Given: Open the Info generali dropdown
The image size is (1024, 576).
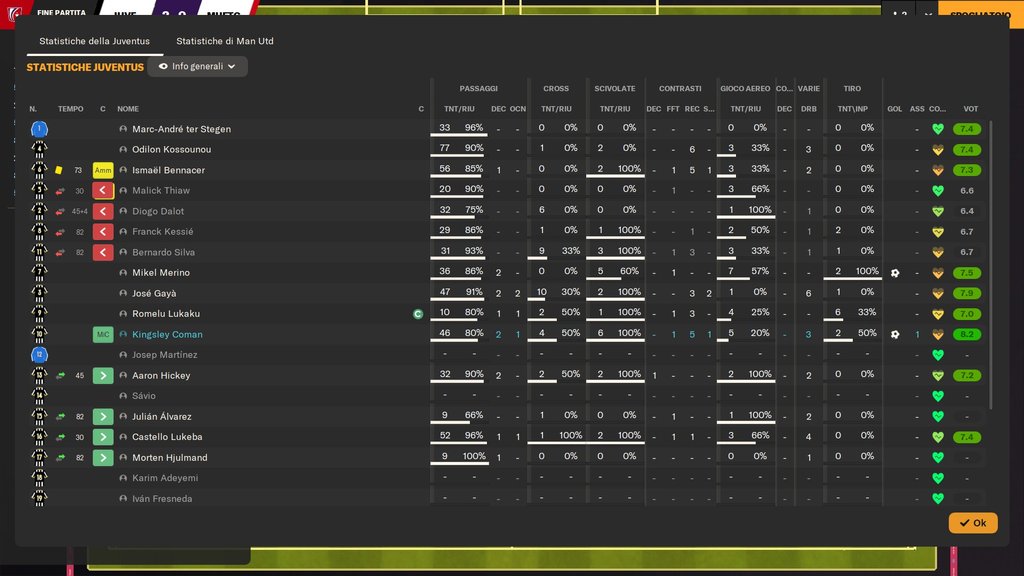Looking at the screenshot, I should point(197,67).
